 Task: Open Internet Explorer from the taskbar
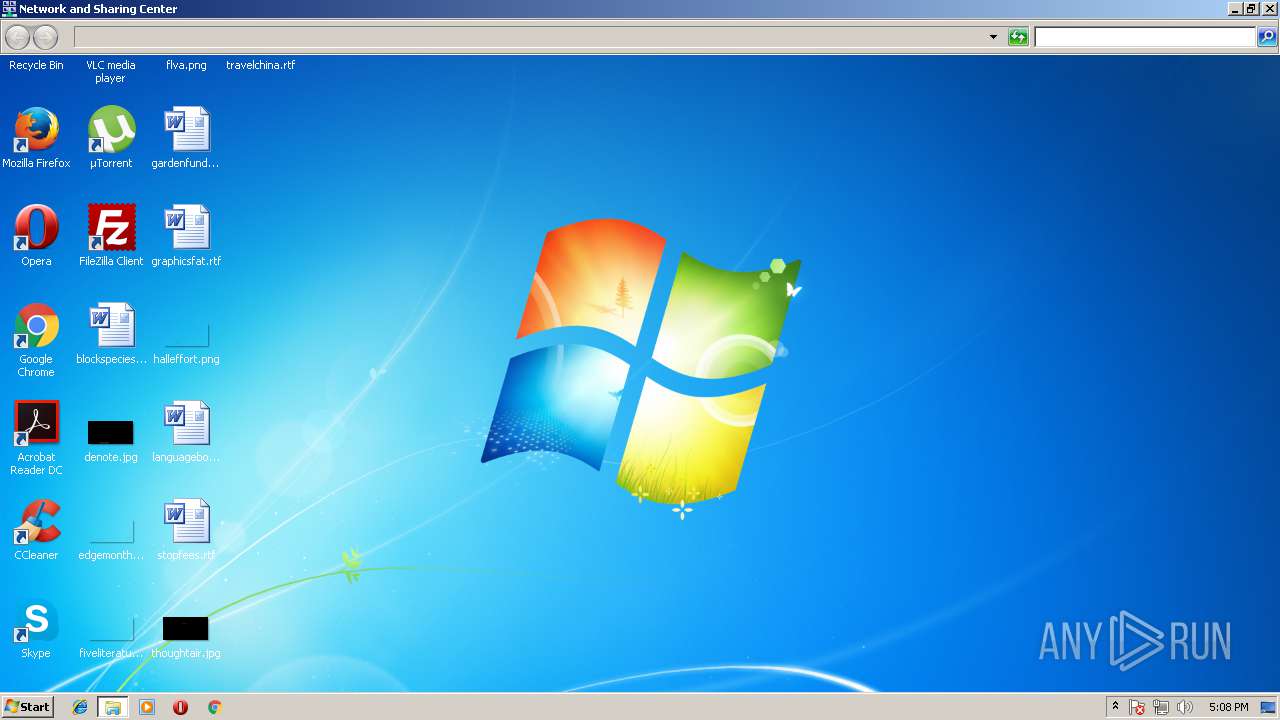pos(80,707)
